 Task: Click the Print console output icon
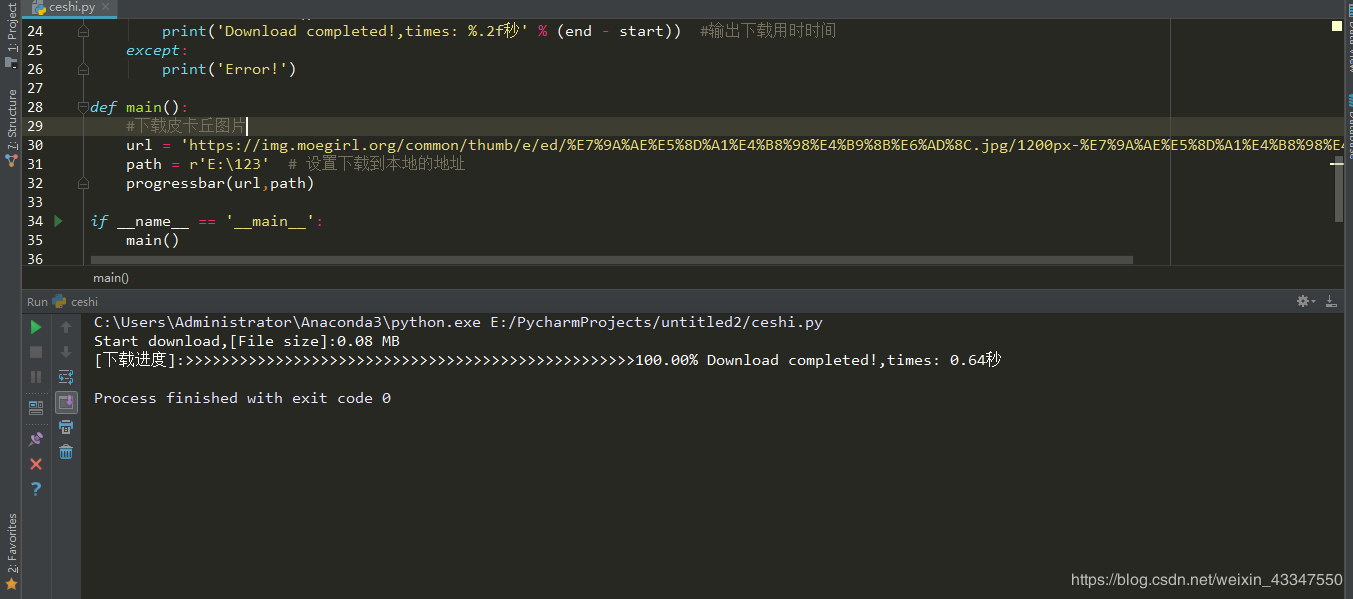[x=66, y=427]
